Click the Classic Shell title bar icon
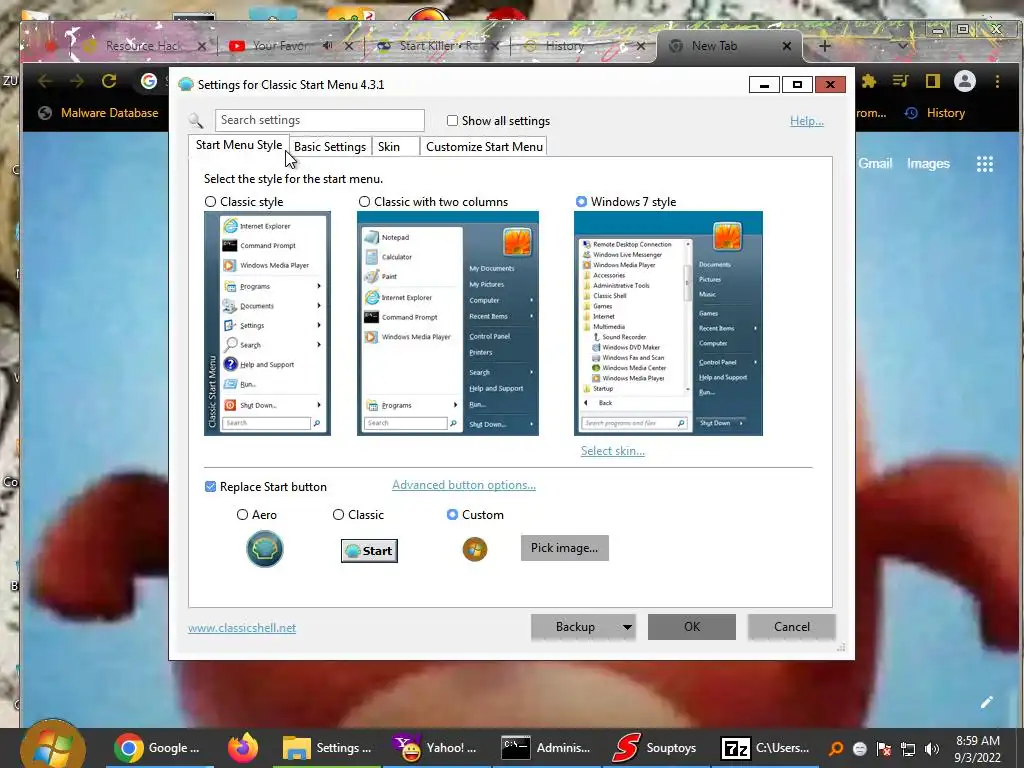Screen dimensions: 1024x768 (185, 84)
